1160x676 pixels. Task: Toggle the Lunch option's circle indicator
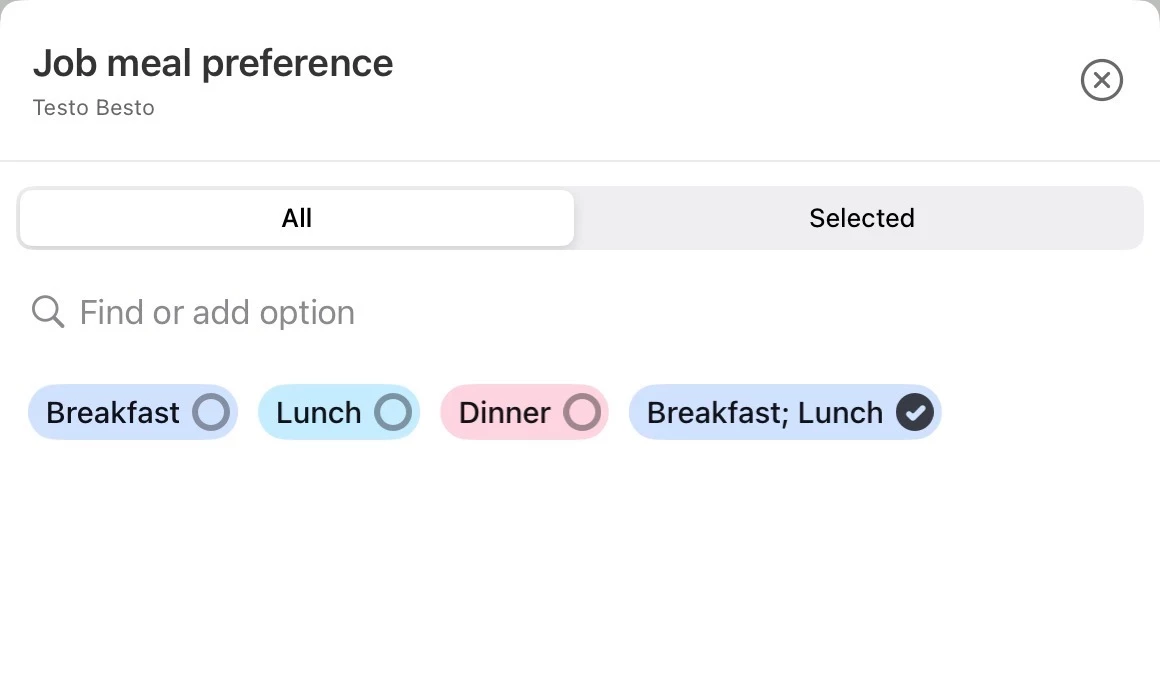click(x=393, y=412)
